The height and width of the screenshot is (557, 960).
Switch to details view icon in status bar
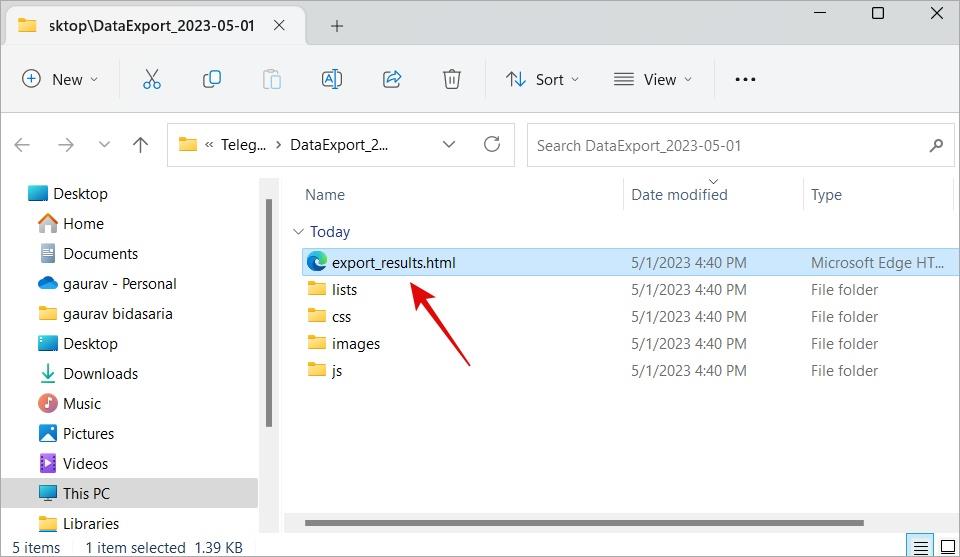point(920,547)
